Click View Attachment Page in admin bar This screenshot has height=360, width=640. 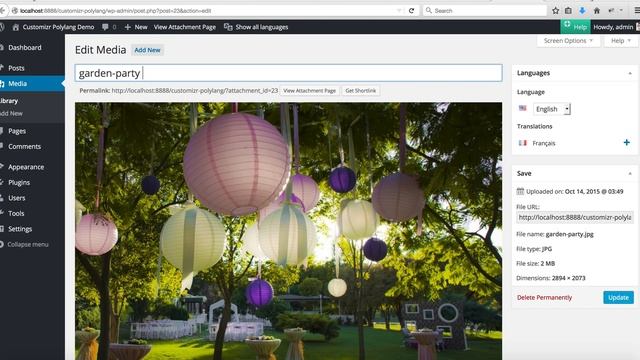[184, 27]
